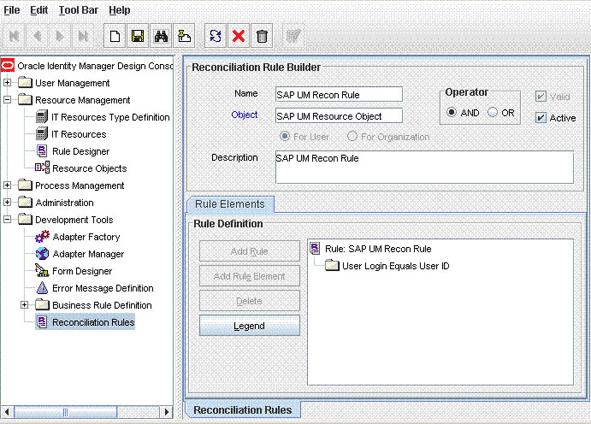Select the AND operator radio button
Viewport: 591px width, 424px height.
pyautogui.click(x=452, y=112)
